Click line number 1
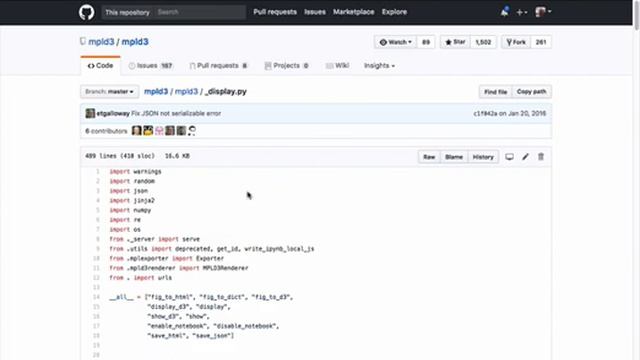Image resolution: width=640 pixels, height=360 pixels. click(98, 171)
